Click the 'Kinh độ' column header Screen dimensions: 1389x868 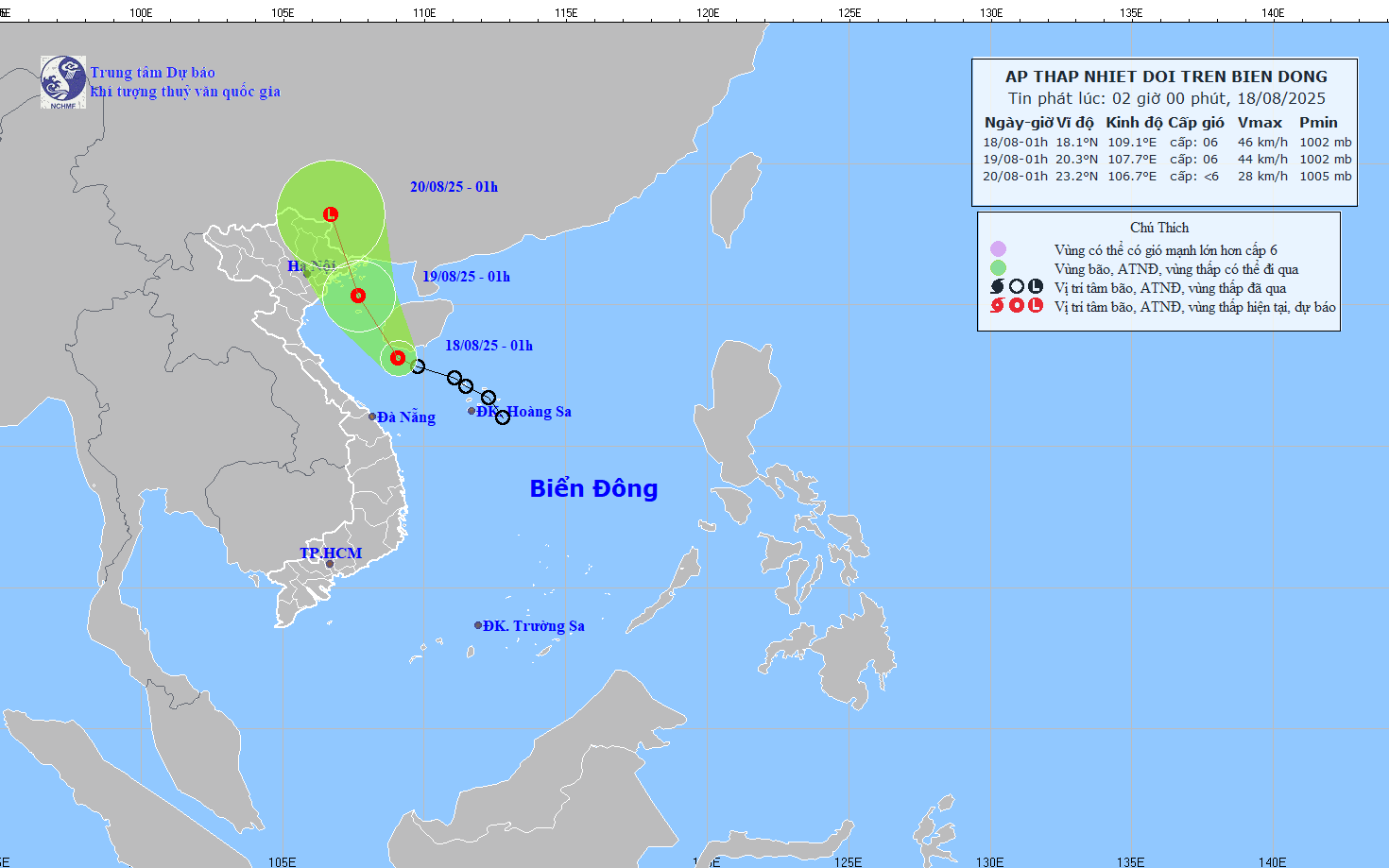coord(1134,123)
